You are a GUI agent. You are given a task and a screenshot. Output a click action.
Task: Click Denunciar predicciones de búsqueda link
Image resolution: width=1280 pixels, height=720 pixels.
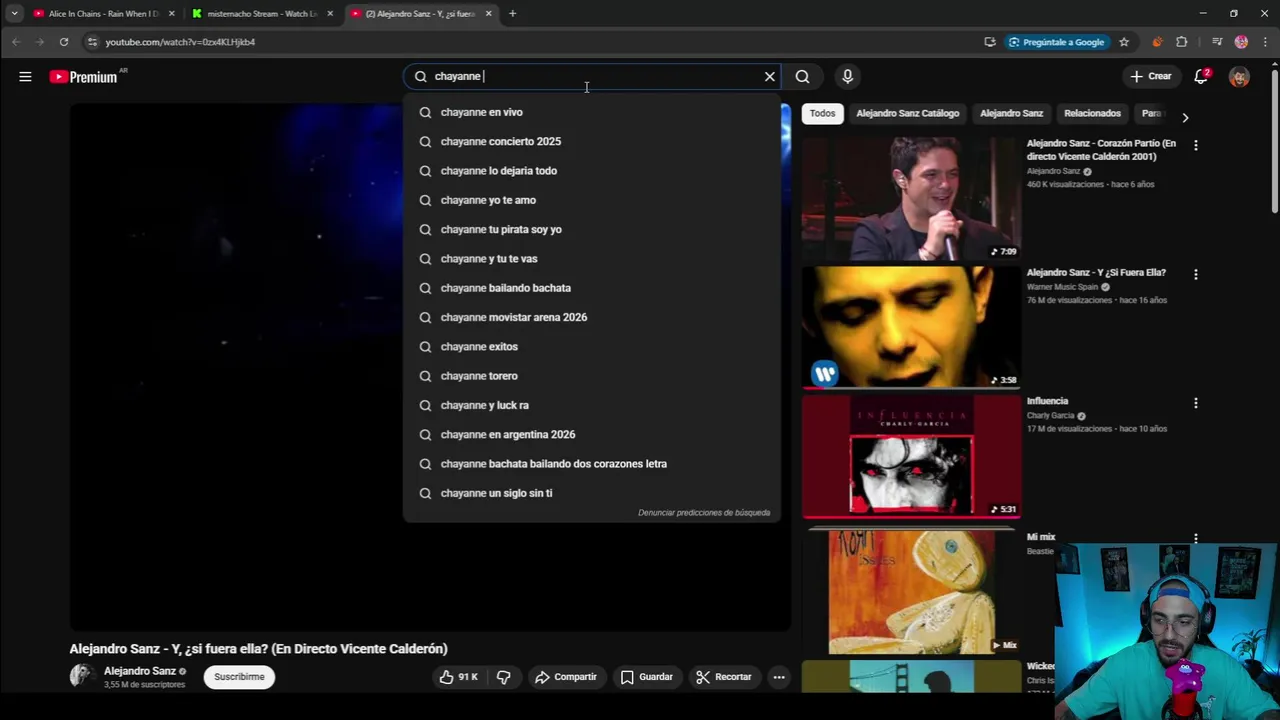704,513
